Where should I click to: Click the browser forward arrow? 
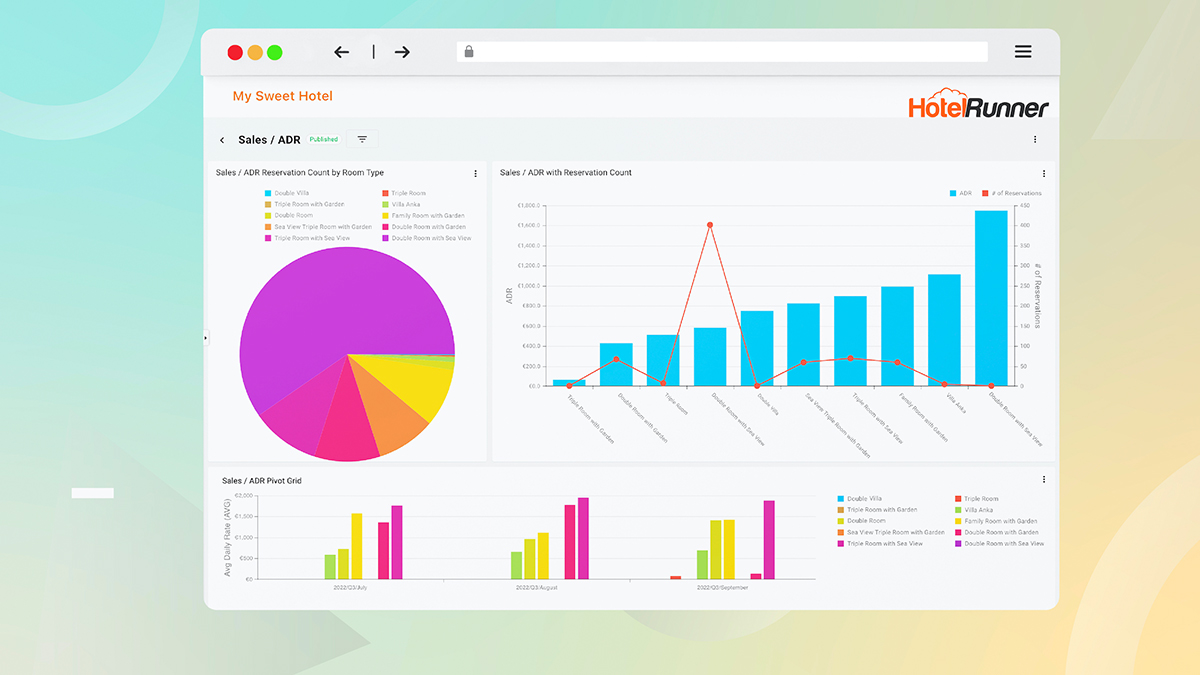pyautogui.click(x=402, y=52)
